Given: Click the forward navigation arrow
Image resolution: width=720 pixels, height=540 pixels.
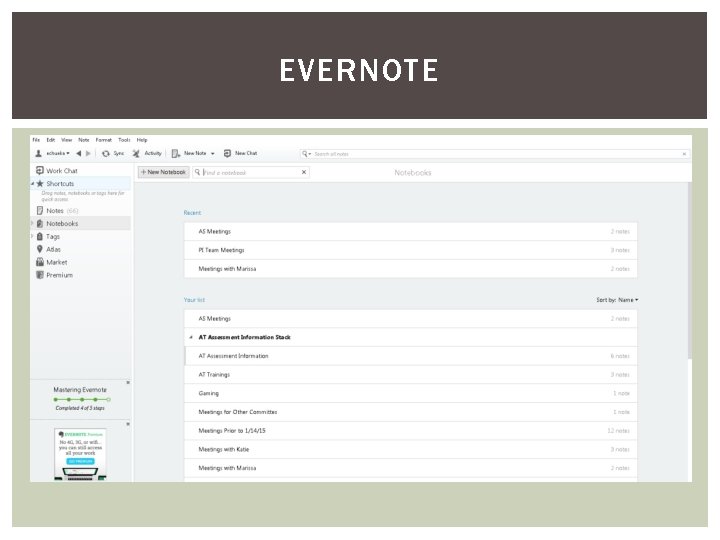Looking at the screenshot, I should [88, 153].
